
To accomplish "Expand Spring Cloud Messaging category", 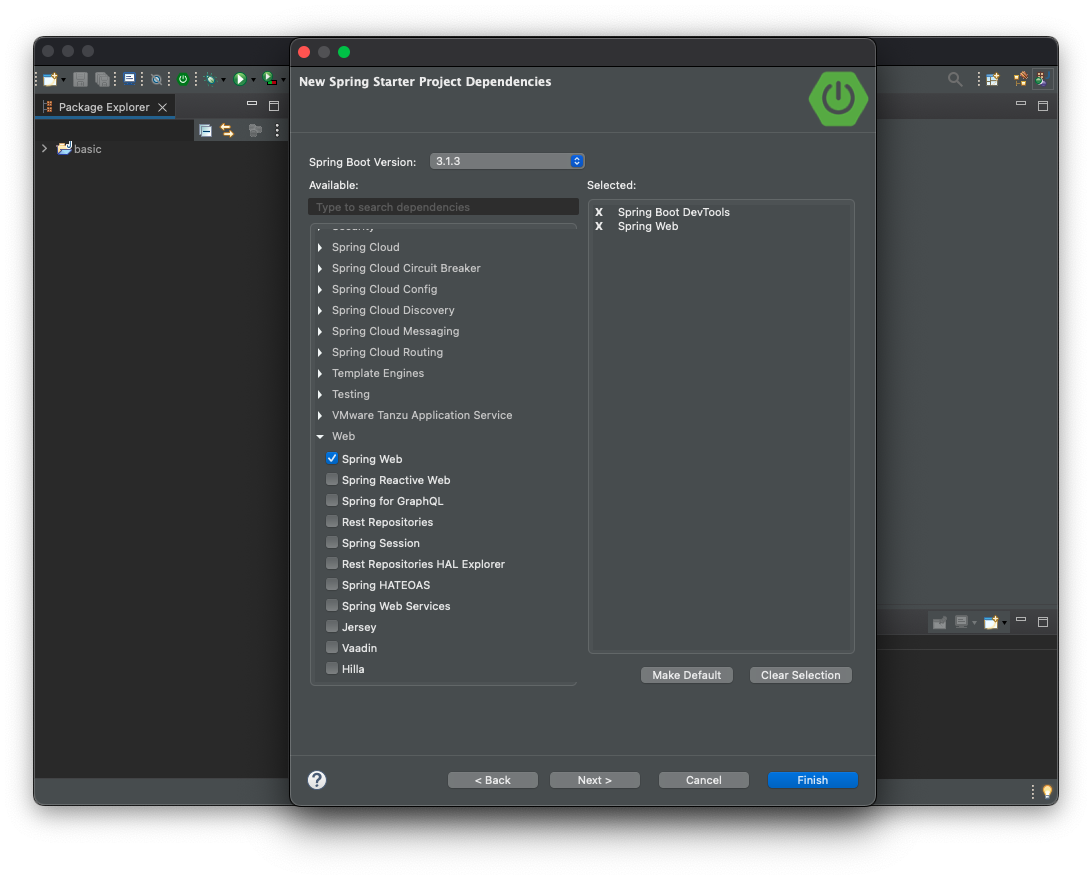I will [320, 331].
